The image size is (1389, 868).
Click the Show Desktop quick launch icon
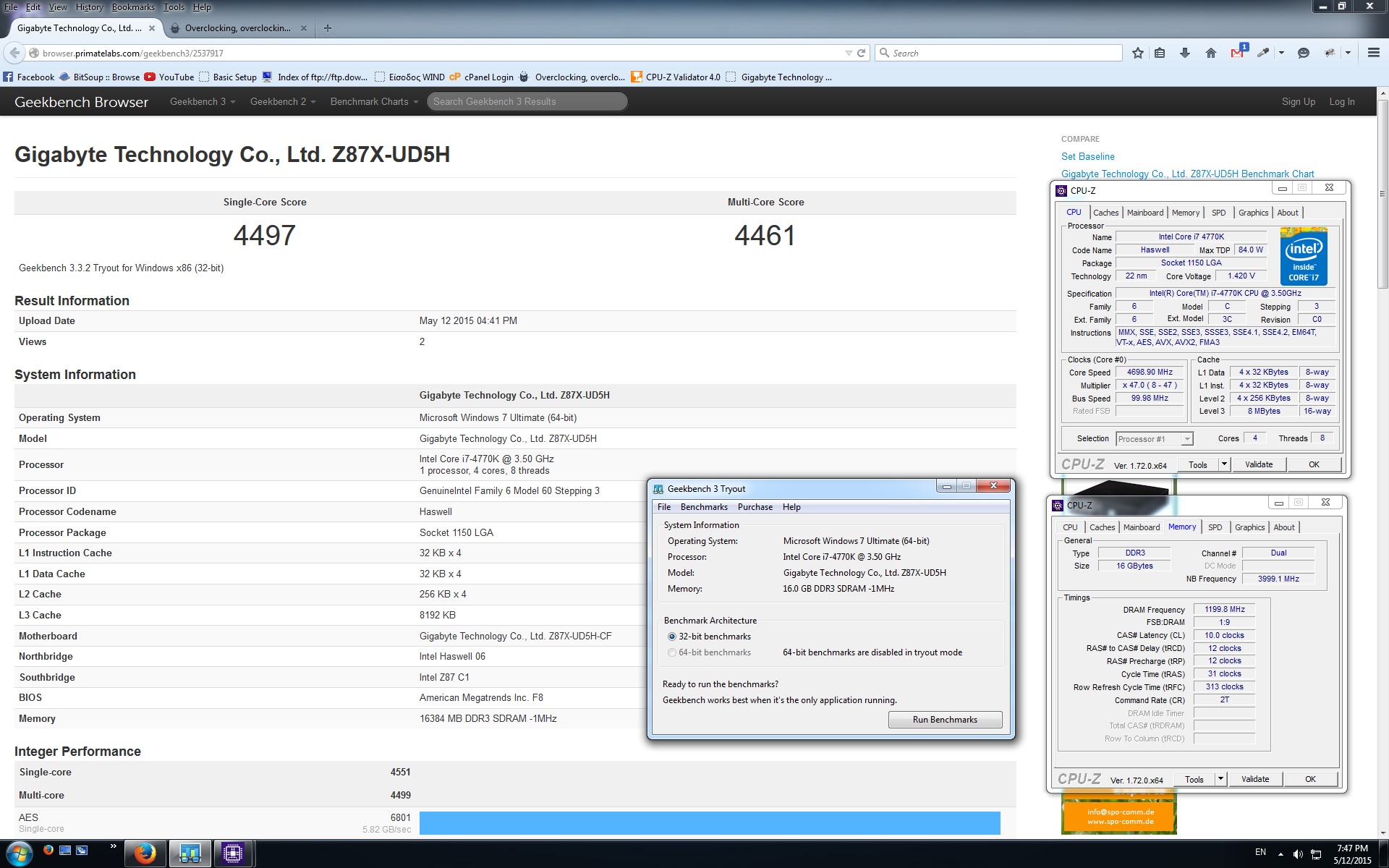click(x=65, y=850)
